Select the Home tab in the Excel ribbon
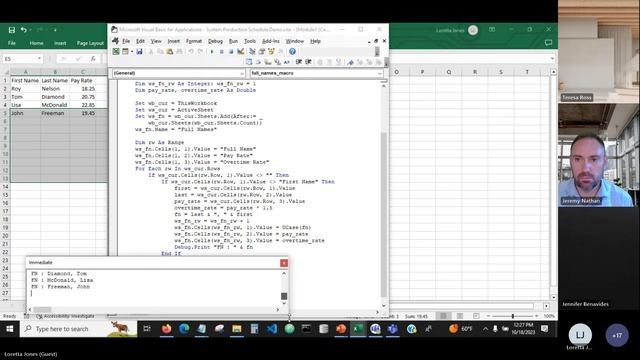The width and height of the screenshot is (640, 360). coord(36,43)
